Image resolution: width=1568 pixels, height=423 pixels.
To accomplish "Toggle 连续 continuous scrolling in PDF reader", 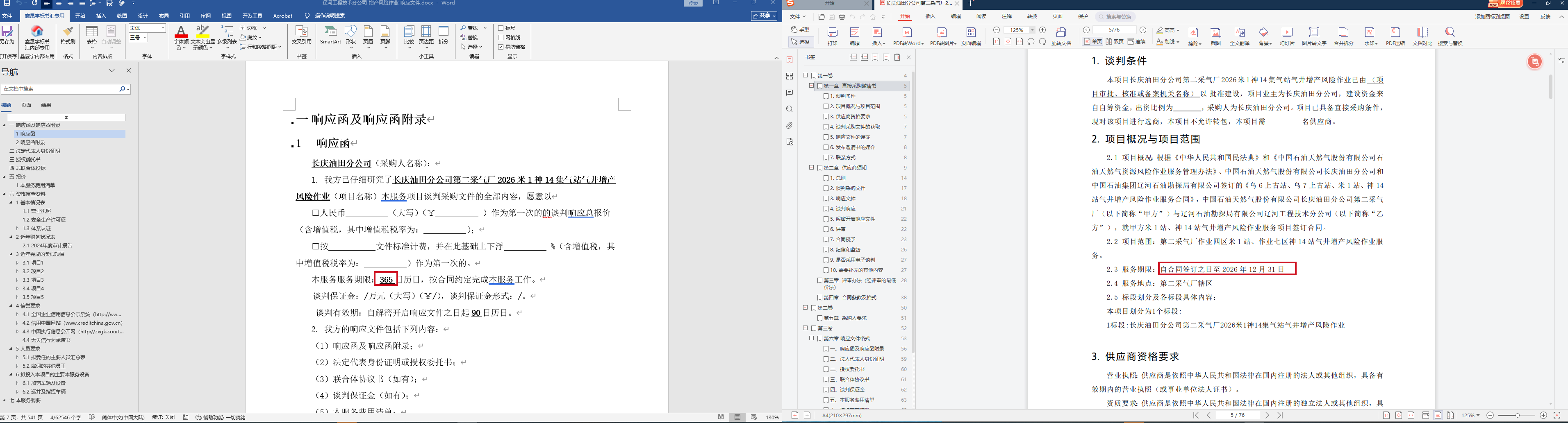I will pyautogui.click(x=1136, y=42).
